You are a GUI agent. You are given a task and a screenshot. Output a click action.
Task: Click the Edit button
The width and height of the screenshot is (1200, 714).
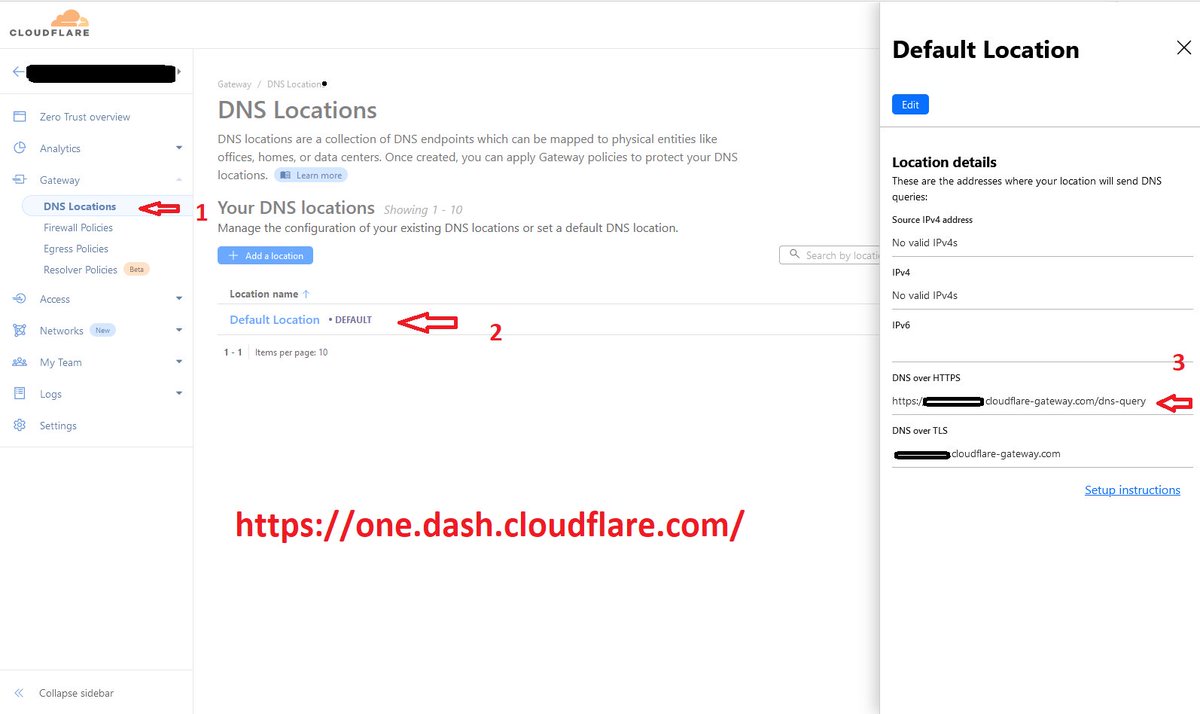910,104
